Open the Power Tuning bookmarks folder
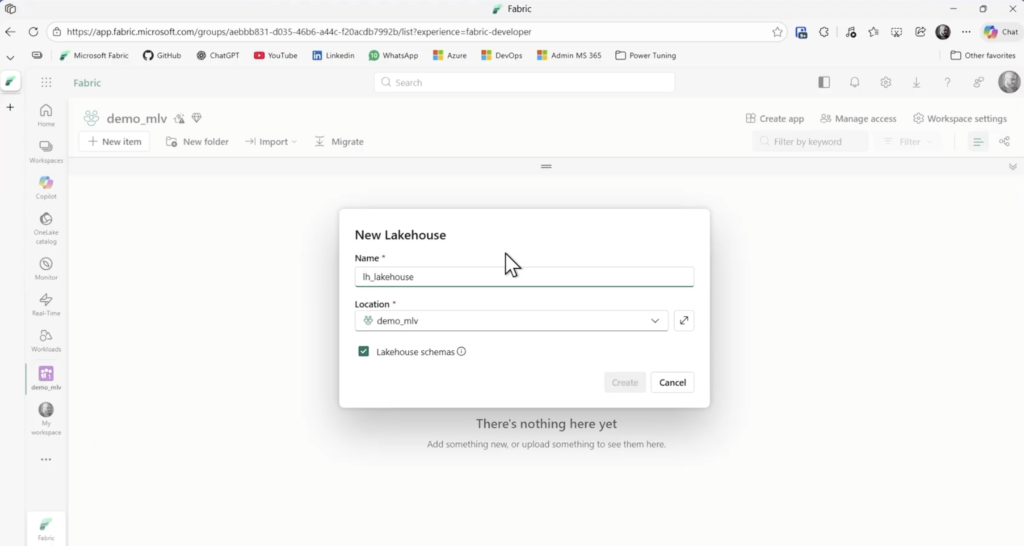 (645, 56)
